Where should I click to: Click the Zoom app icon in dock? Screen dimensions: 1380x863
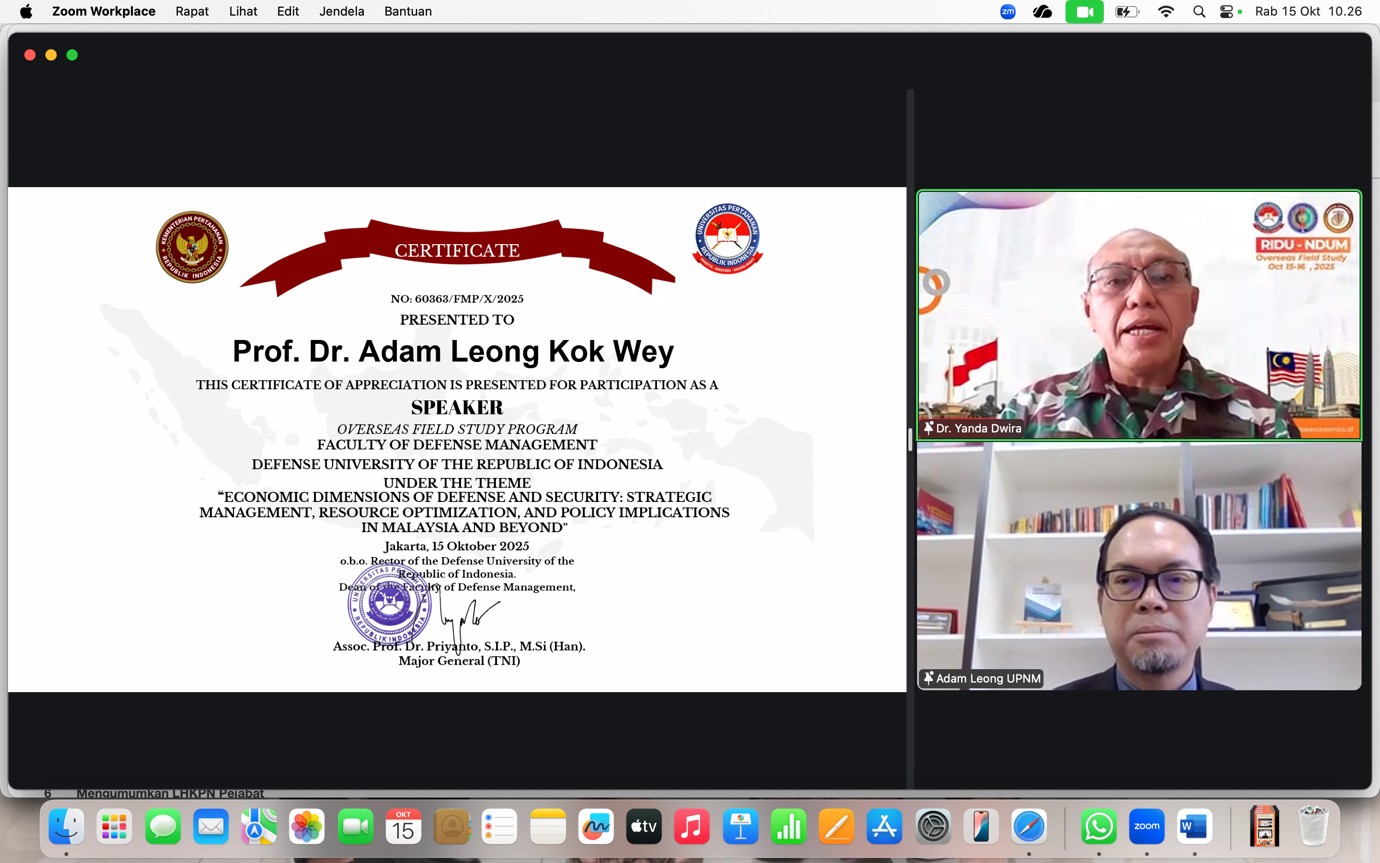[1146, 827]
